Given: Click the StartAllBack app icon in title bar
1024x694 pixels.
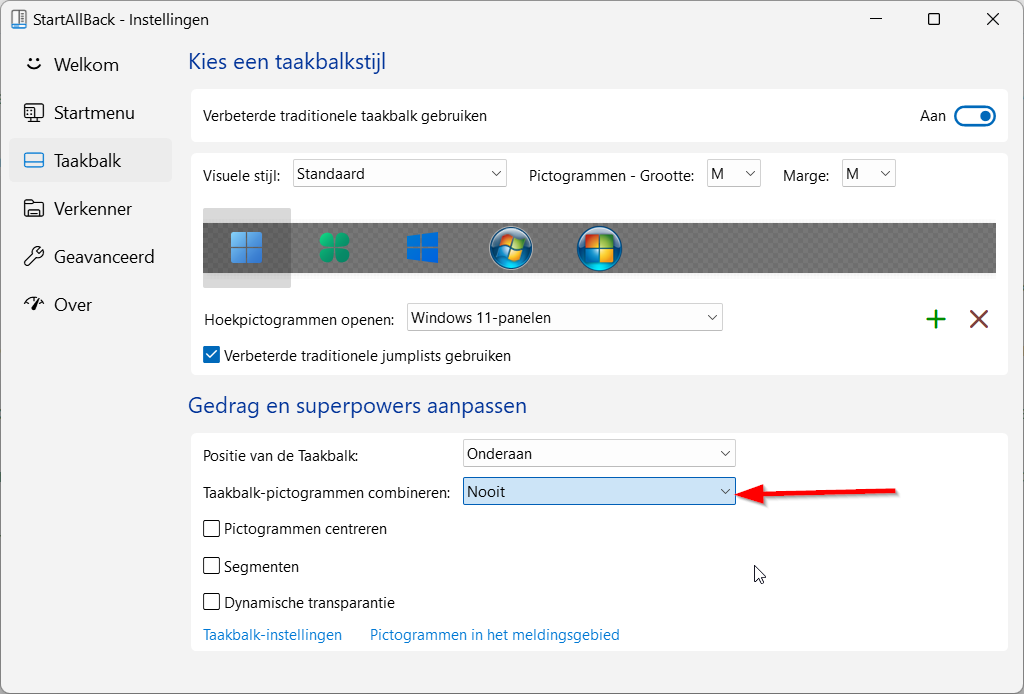Looking at the screenshot, I should click(x=19, y=19).
